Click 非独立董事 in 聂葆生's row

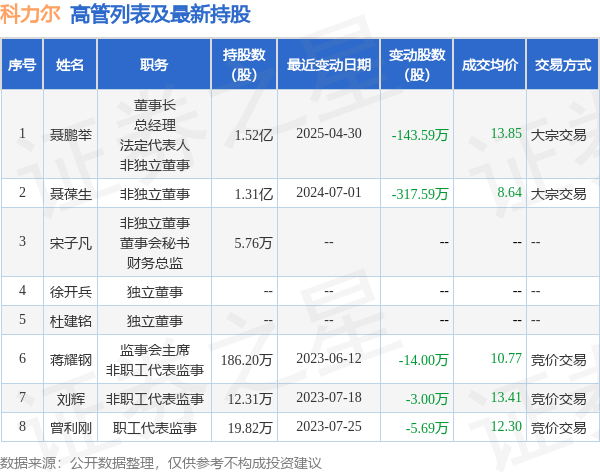155,194
